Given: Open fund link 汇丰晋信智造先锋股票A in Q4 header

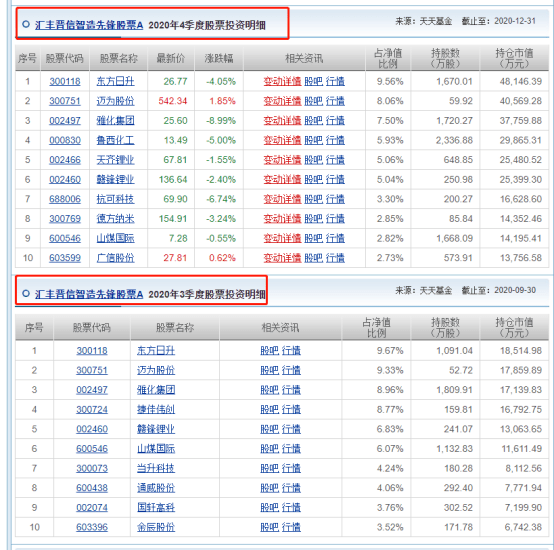Looking at the screenshot, I should [89, 25].
